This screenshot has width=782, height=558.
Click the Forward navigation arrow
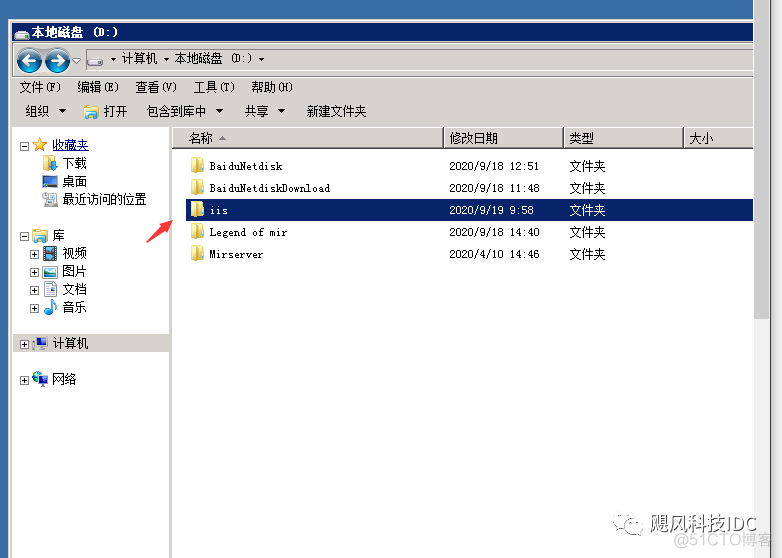pos(57,61)
